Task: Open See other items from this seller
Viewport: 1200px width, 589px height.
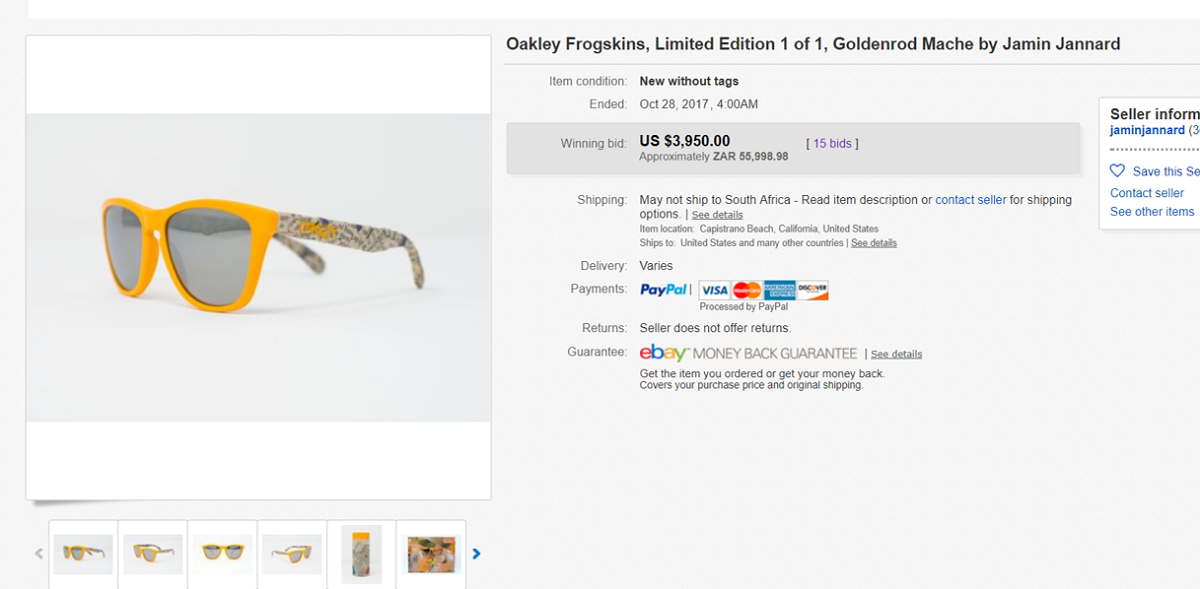Action: tap(1151, 211)
